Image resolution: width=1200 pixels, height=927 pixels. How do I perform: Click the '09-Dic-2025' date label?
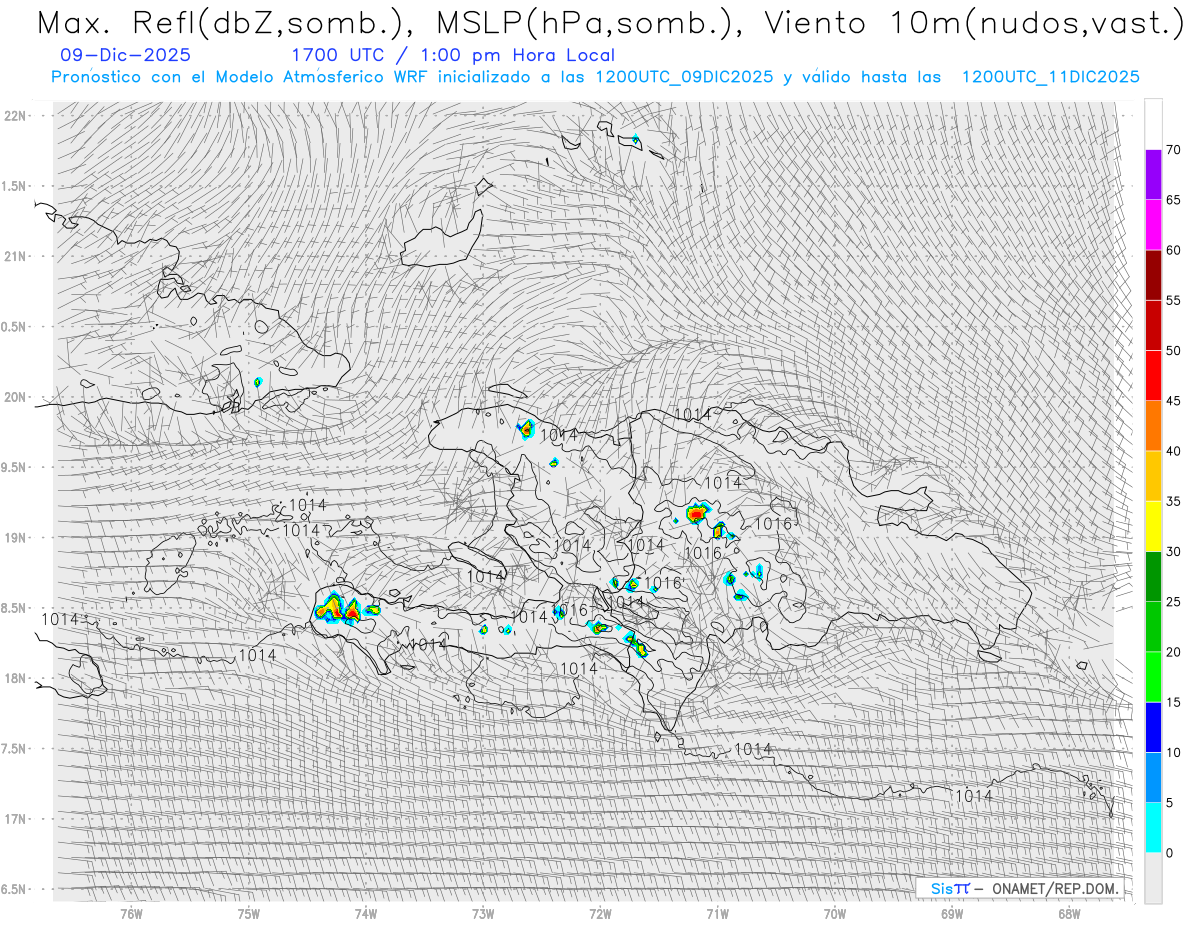tap(125, 55)
